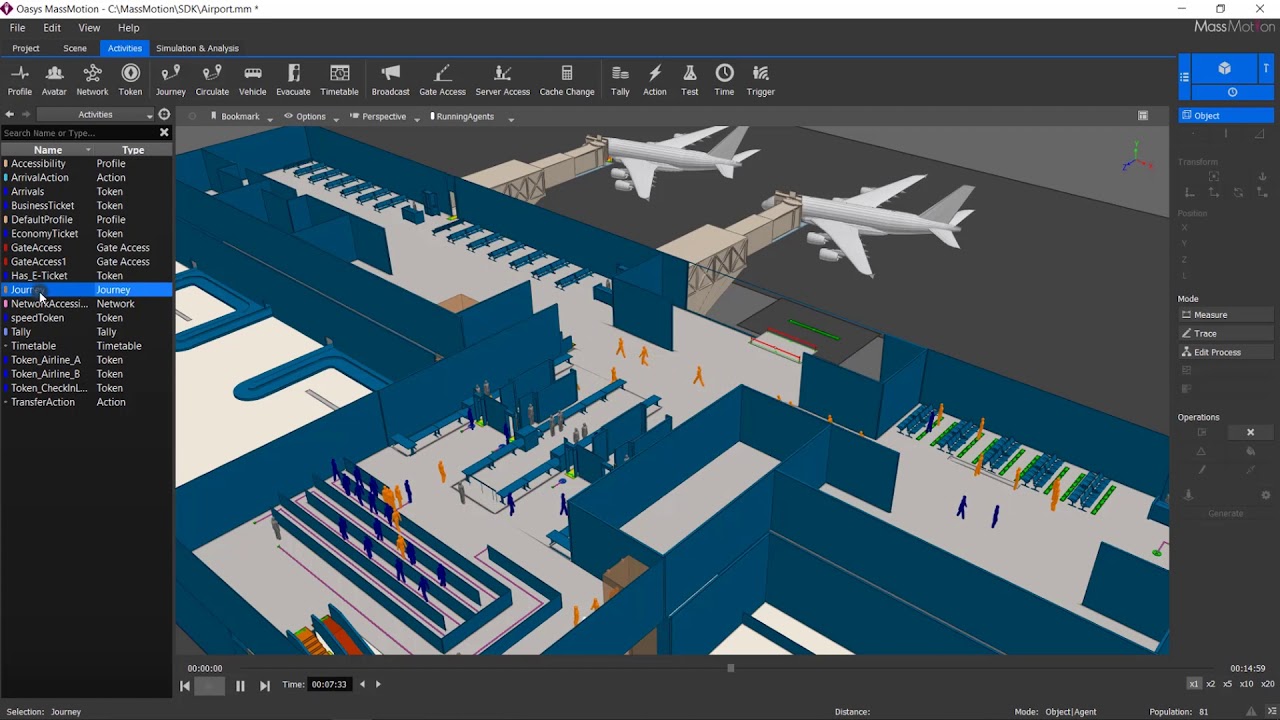Viewport: 1280px width, 720px height.
Task: Increment time with right arrow
Action: 378,684
